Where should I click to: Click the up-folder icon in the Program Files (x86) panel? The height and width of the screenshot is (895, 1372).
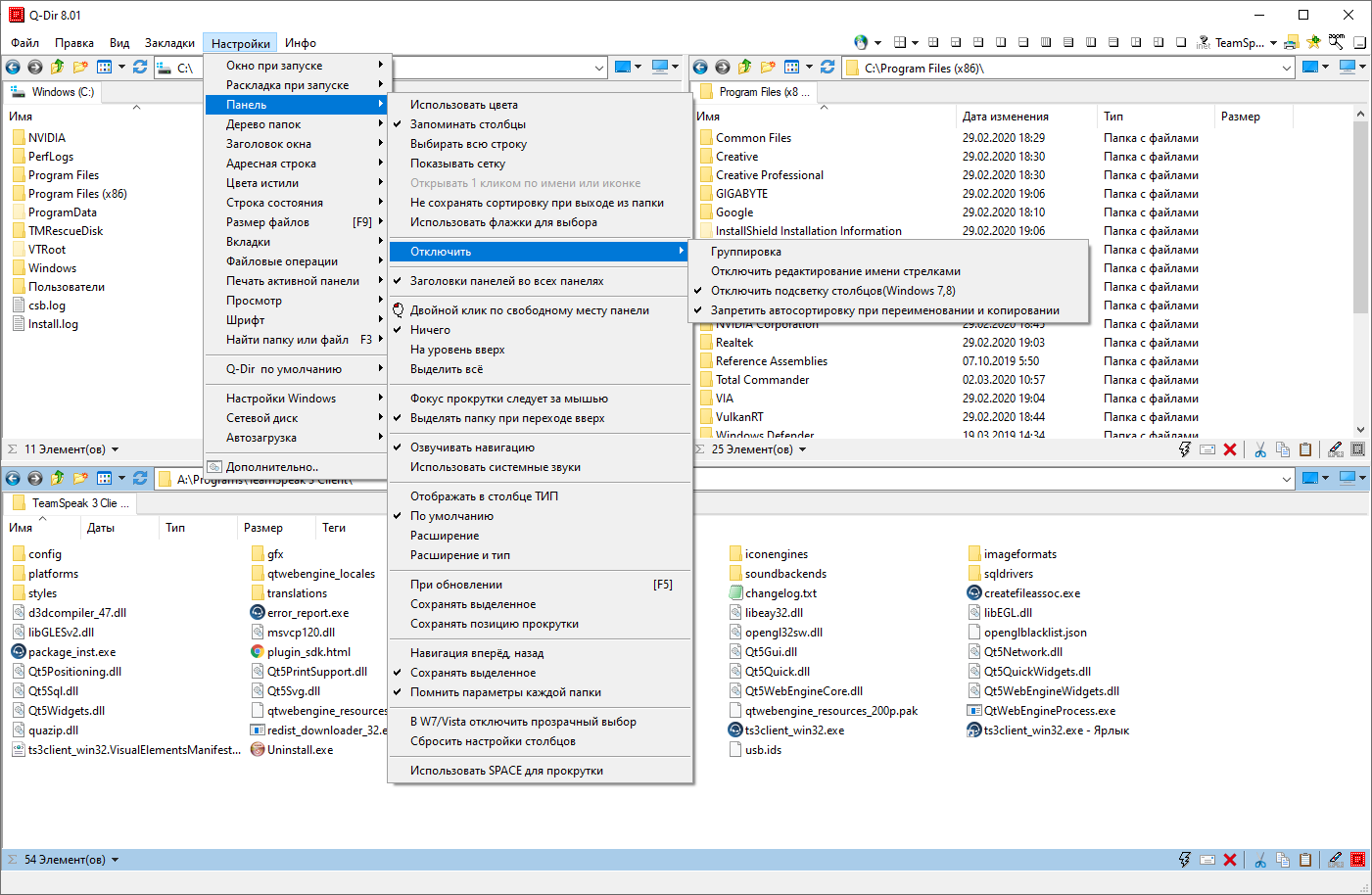pos(744,67)
